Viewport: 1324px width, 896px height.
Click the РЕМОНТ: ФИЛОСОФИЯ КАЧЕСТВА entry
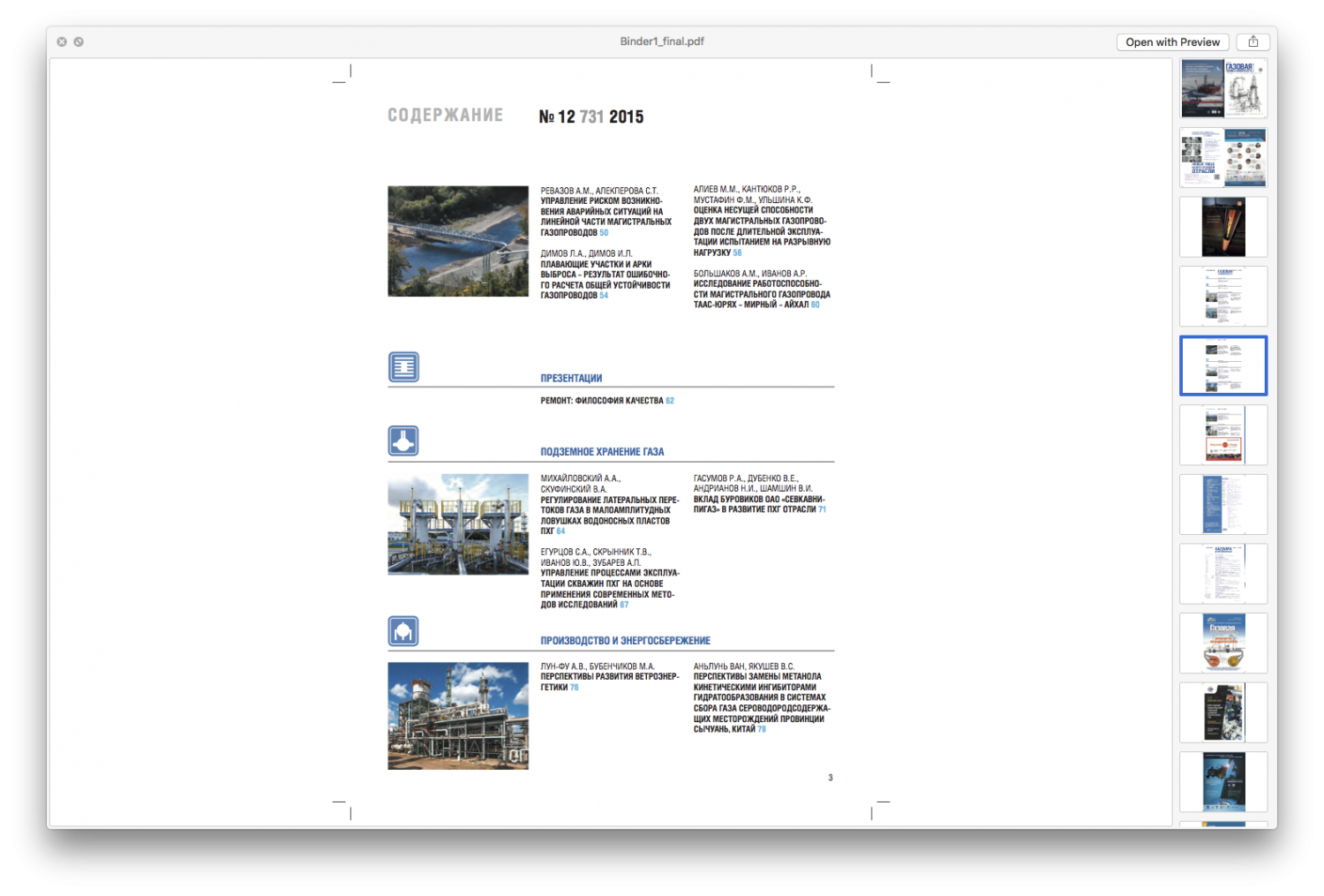point(607,401)
